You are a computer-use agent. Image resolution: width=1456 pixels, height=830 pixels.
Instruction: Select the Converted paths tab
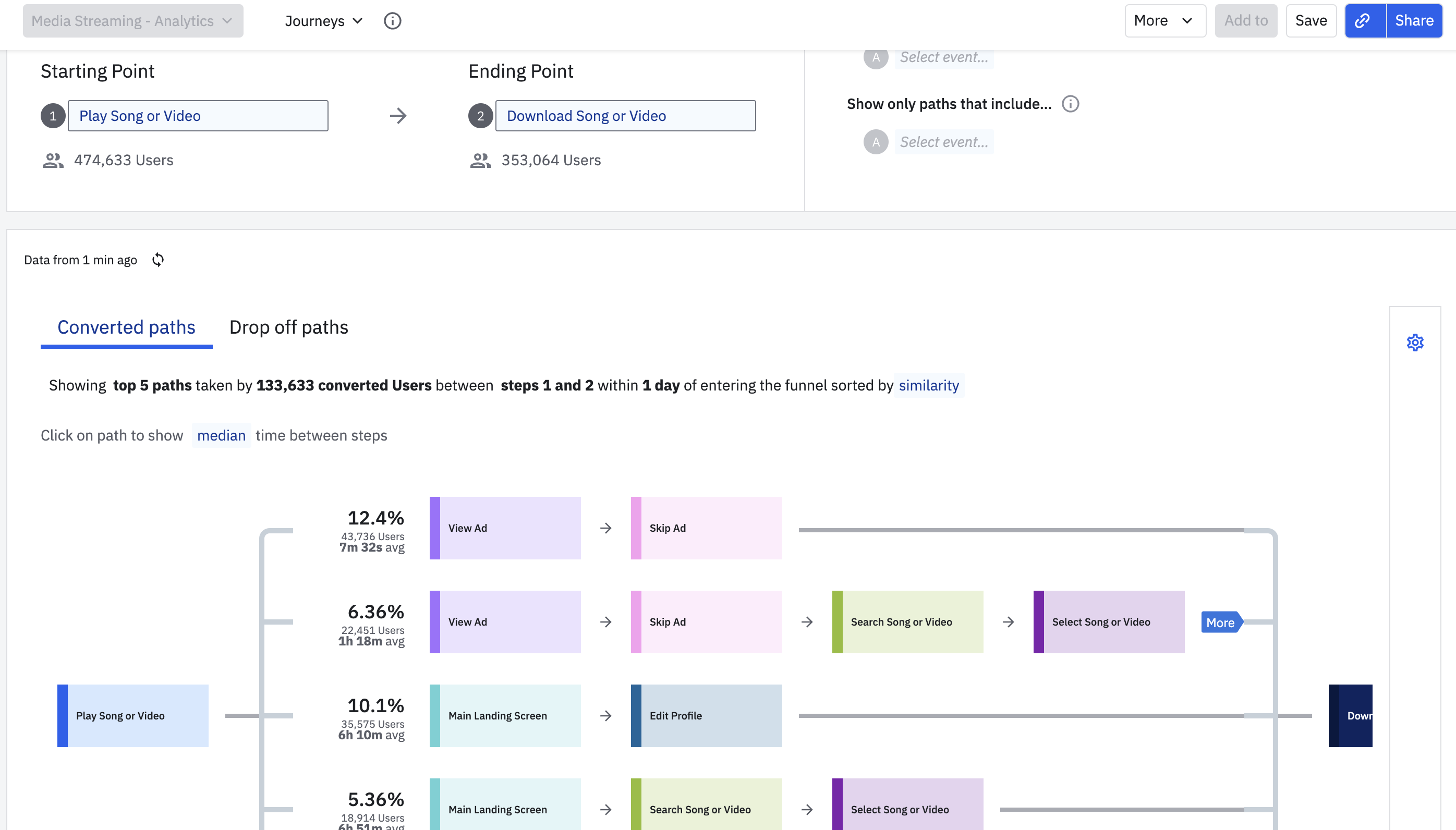coord(126,327)
